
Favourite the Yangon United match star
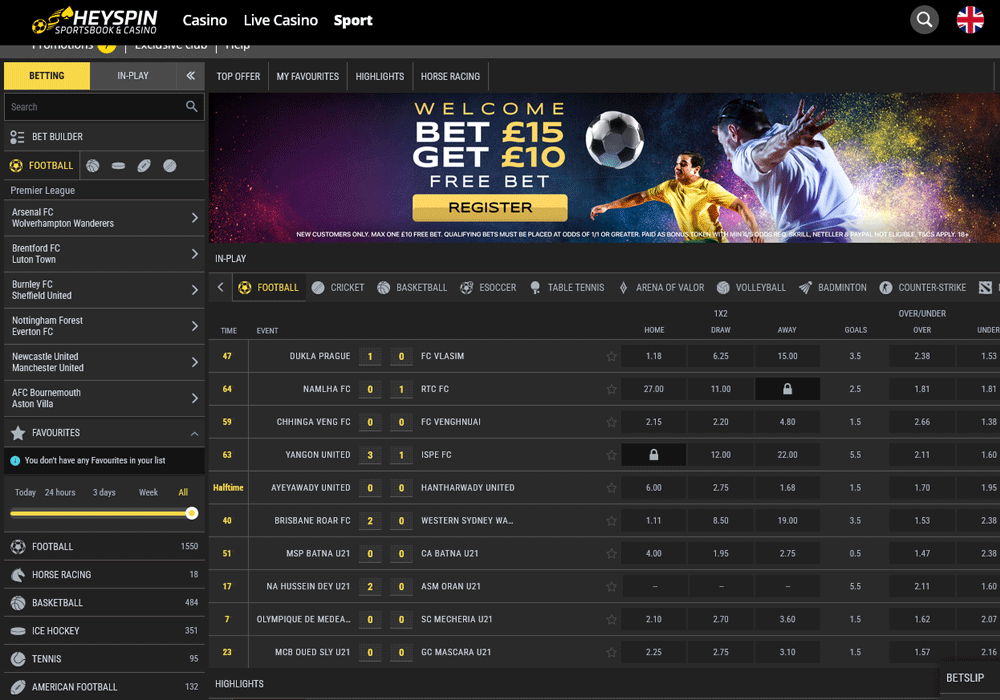pos(611,455)
